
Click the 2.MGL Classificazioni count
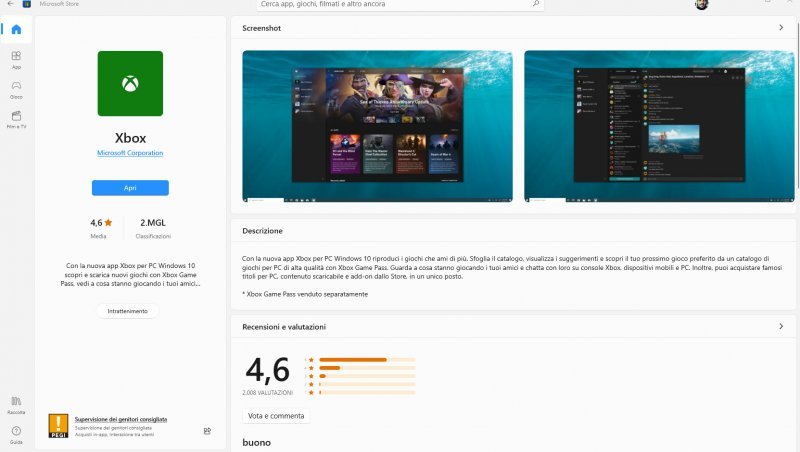(153, 228)
